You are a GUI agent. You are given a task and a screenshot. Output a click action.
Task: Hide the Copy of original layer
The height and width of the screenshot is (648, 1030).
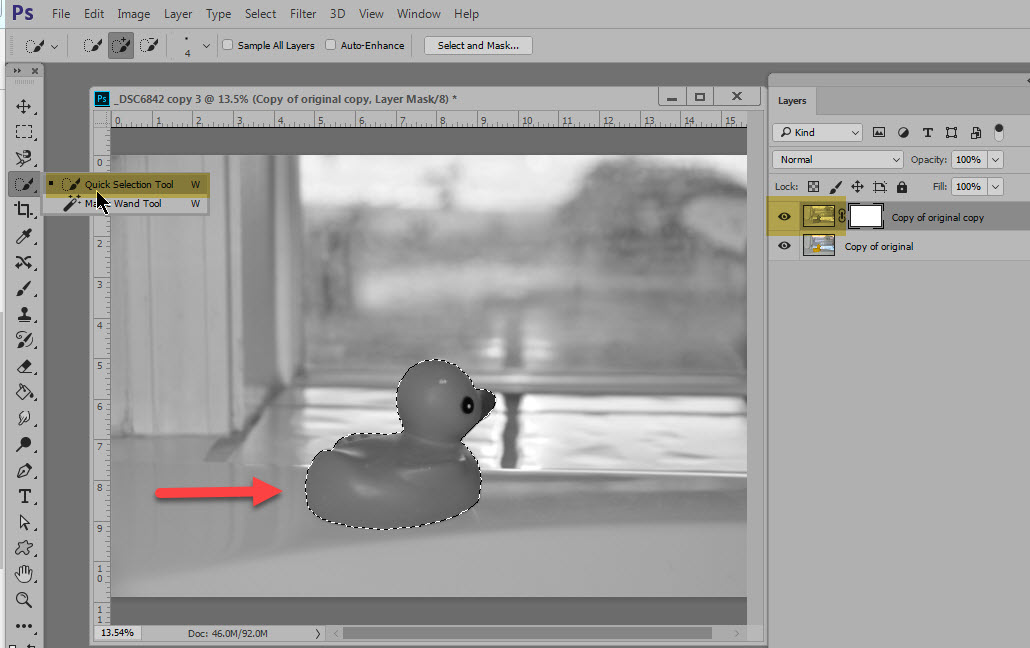click(x=784, y=246)
